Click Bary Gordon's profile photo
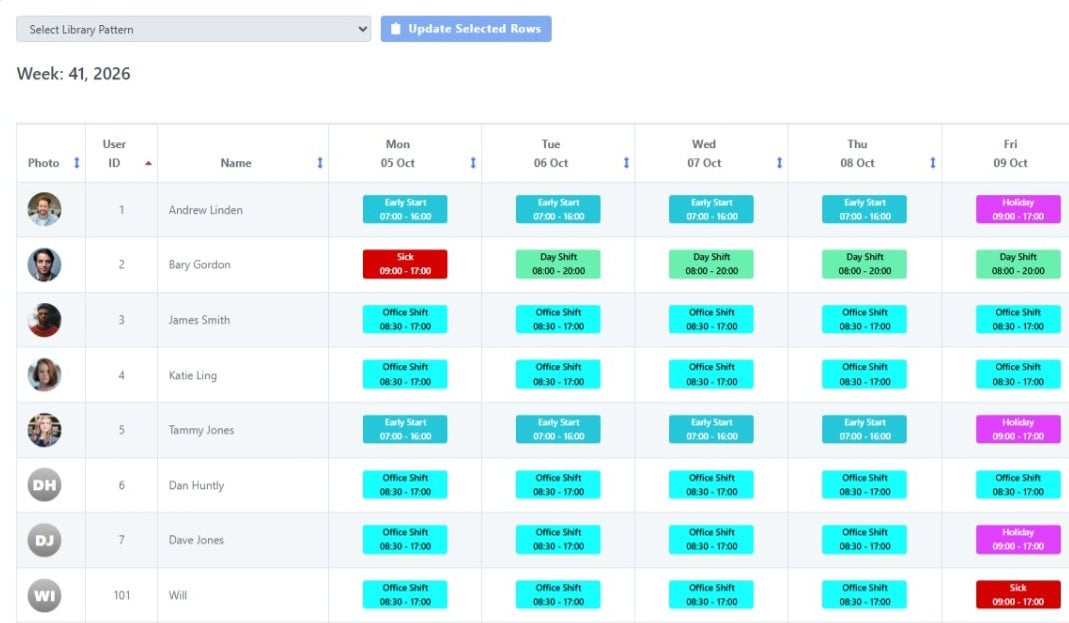Screen dimensions: 1069x623 pyautogui.click(x=44, y=264)
